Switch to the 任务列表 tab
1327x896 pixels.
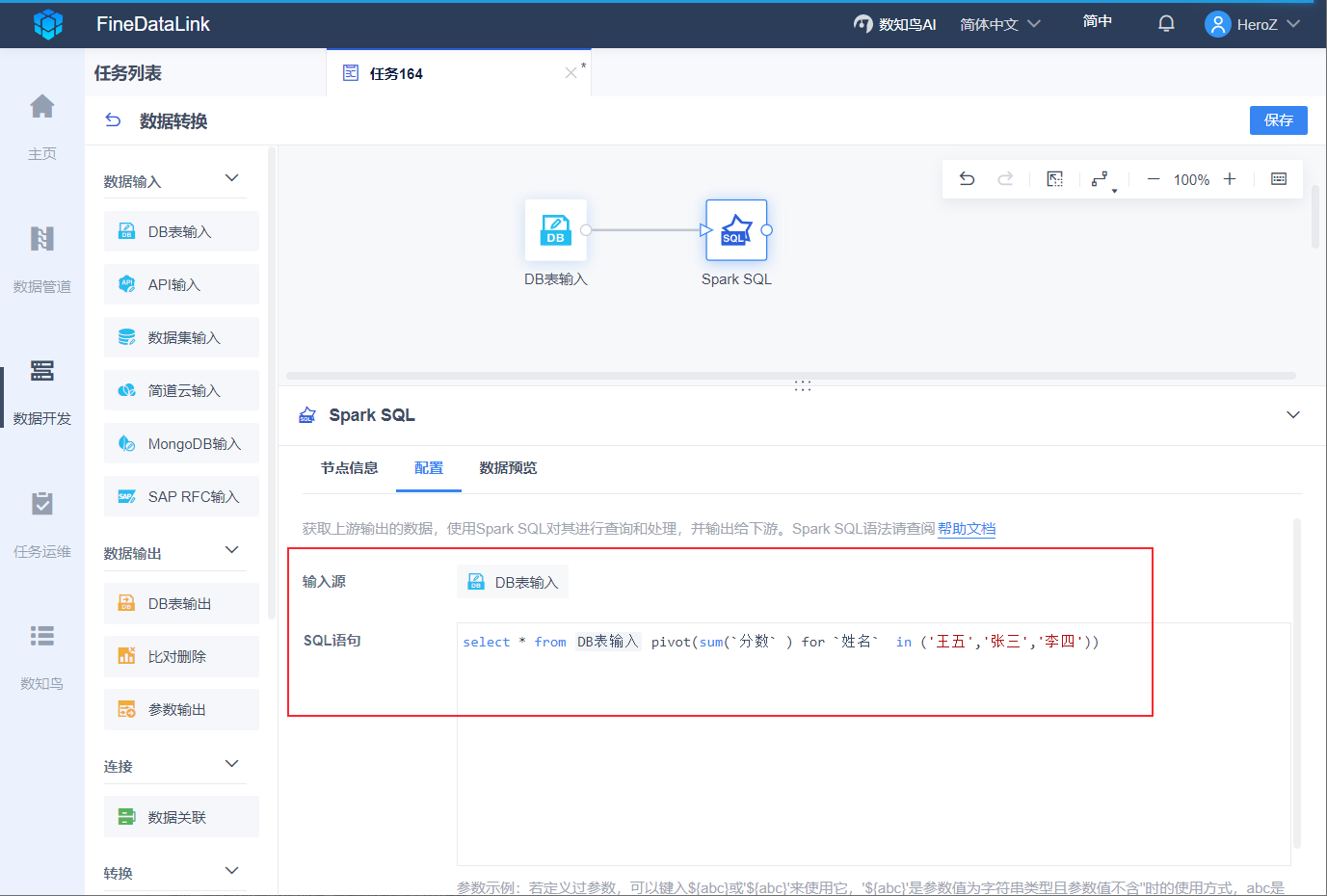[128, 73]
